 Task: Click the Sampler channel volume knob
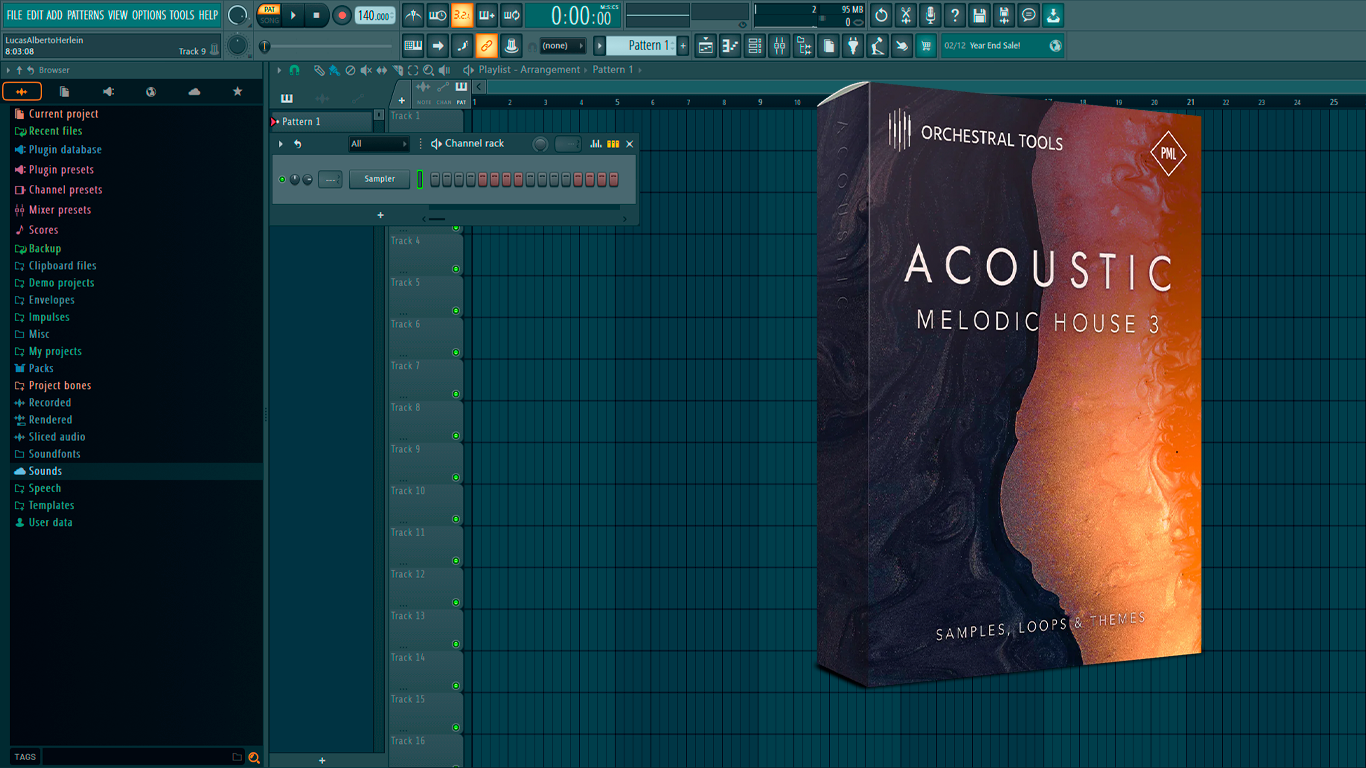coord(307,179)
